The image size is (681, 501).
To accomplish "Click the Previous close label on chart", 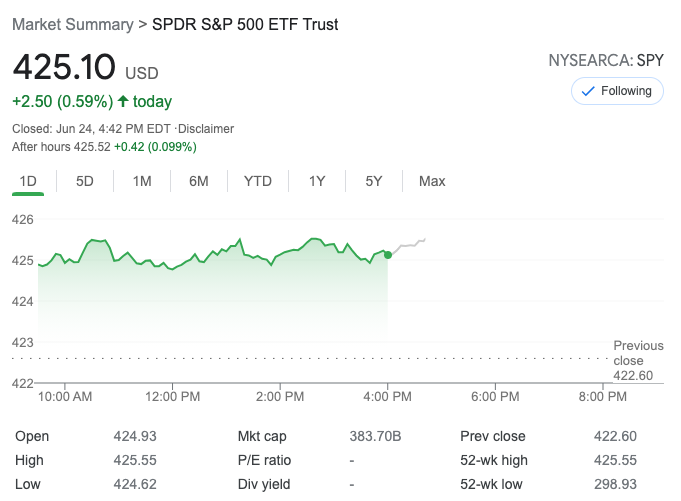I will point(638,353).
